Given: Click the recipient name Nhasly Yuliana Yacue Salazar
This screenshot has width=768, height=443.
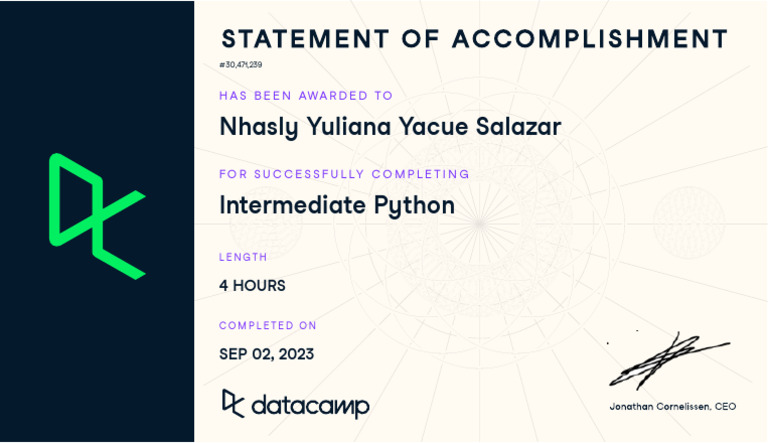Looking at the screenshot, I should 390,127.
